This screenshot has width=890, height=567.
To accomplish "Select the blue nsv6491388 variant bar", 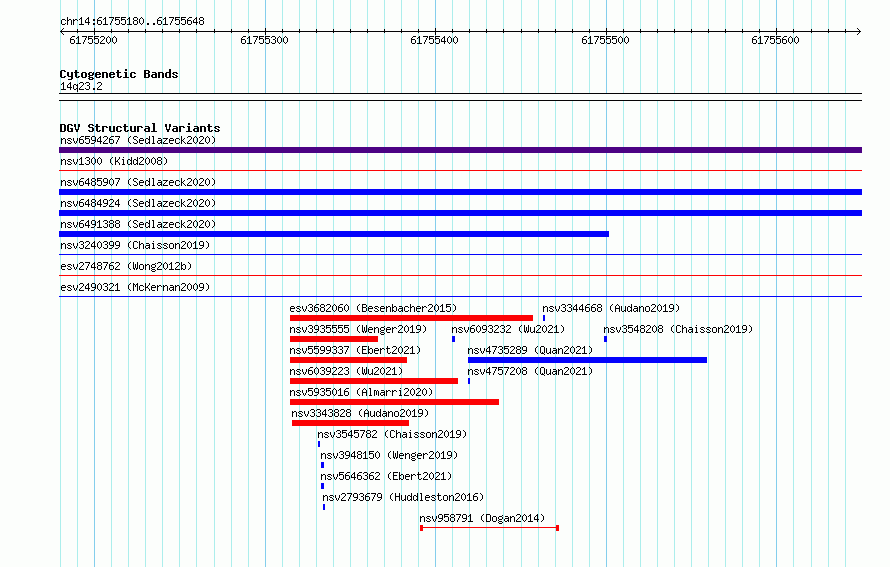I will (x=334, y=234).
